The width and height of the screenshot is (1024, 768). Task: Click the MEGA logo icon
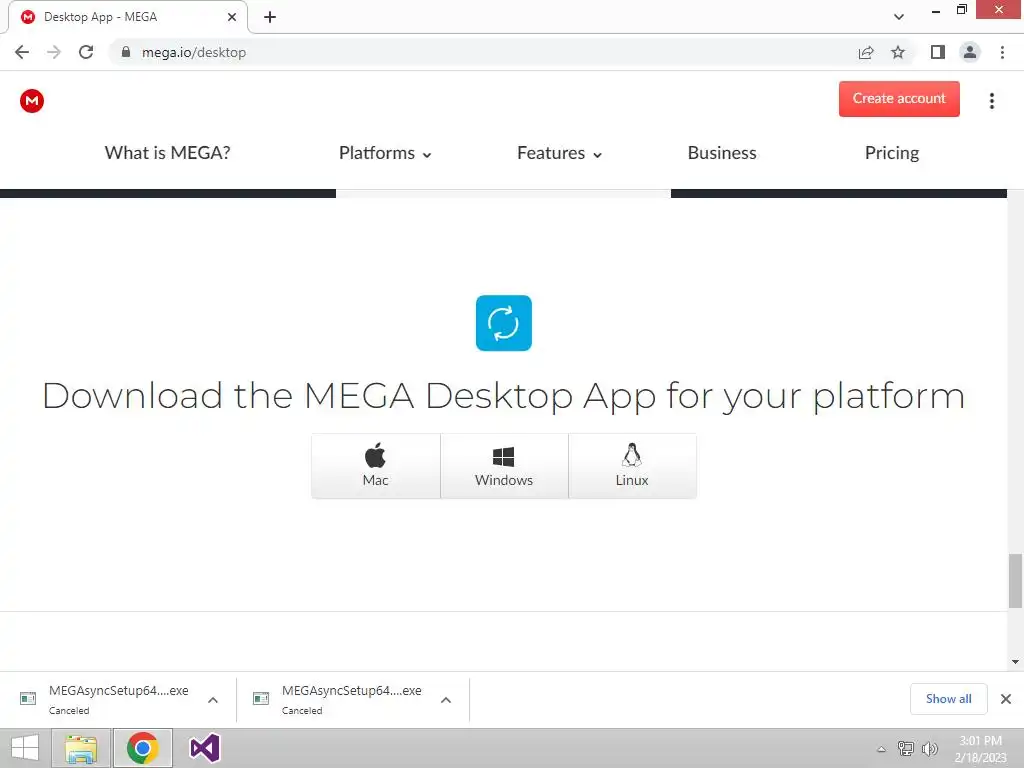[x=31, y=101]
